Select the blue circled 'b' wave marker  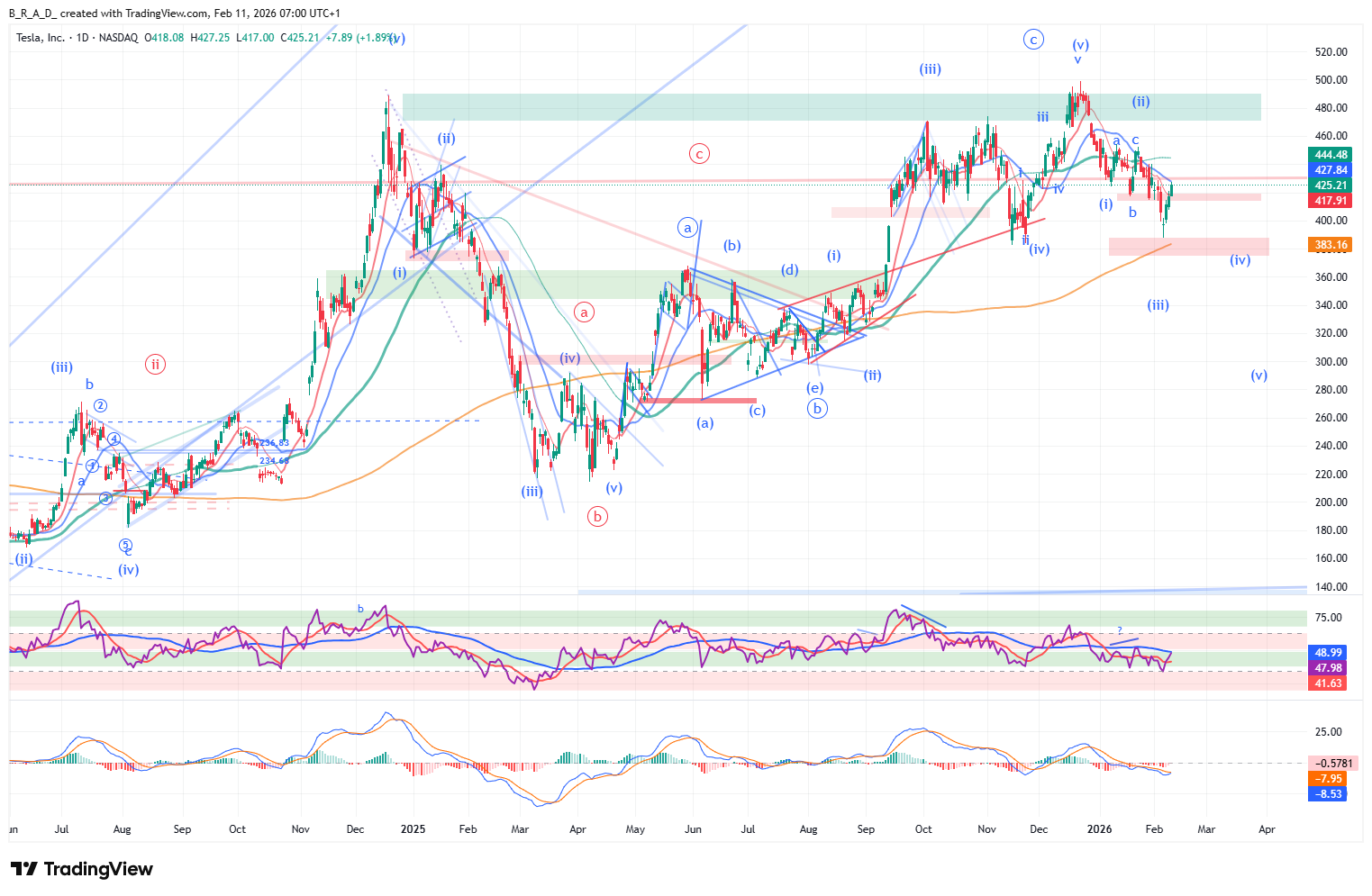[x=817, y=408]
